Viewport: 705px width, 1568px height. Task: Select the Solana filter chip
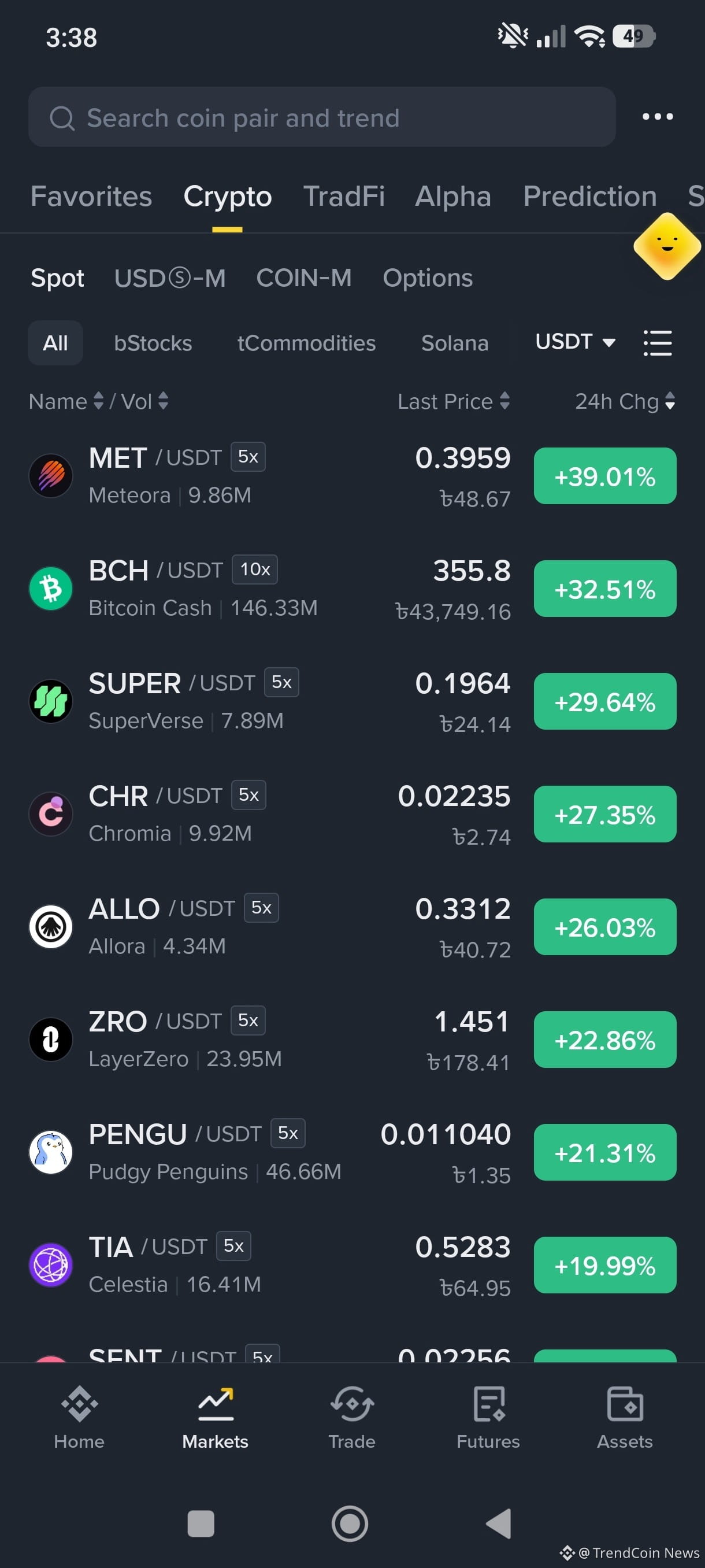(455, 343)
